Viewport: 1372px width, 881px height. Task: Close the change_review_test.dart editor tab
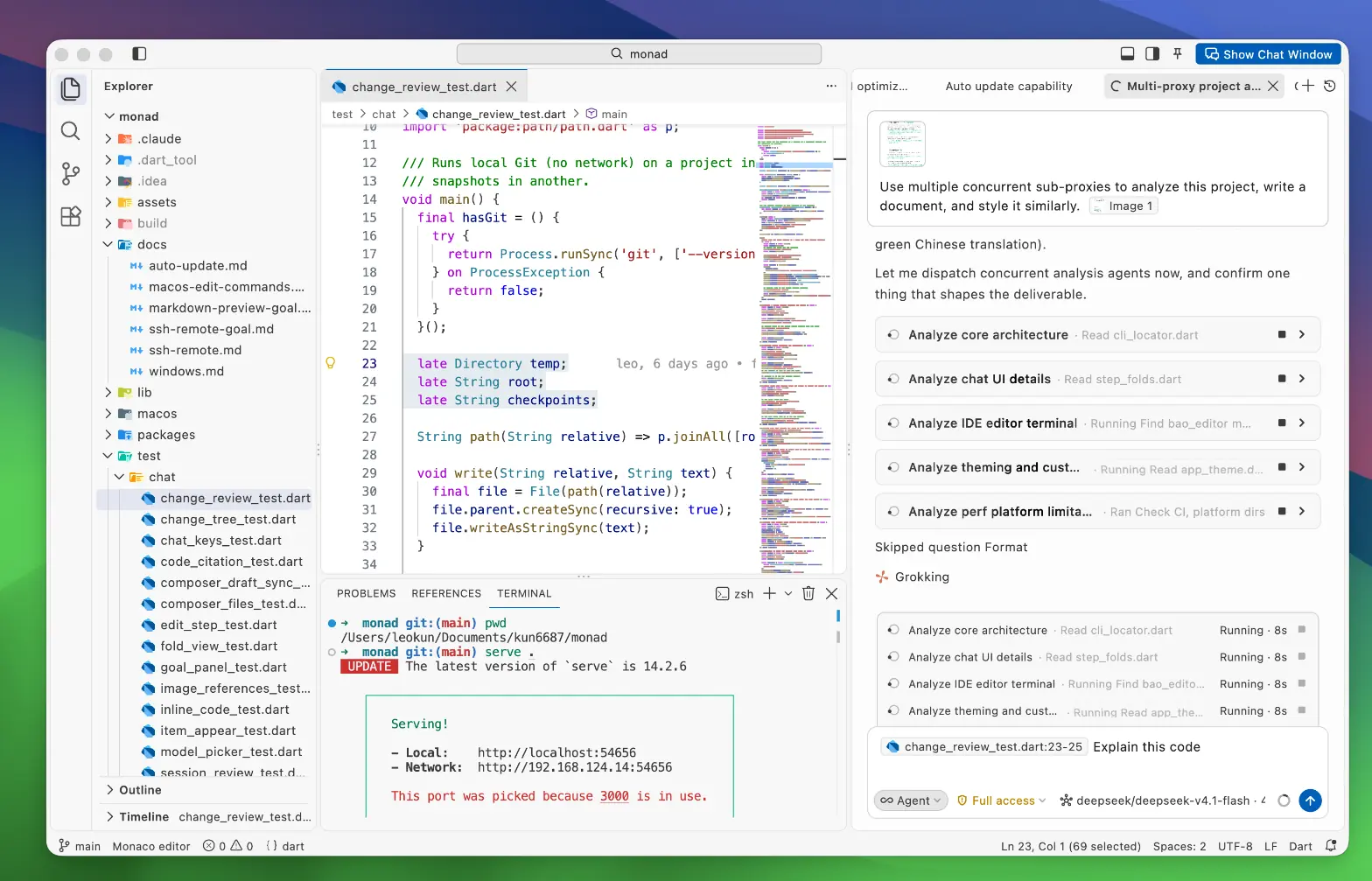(x=512, y=87)
